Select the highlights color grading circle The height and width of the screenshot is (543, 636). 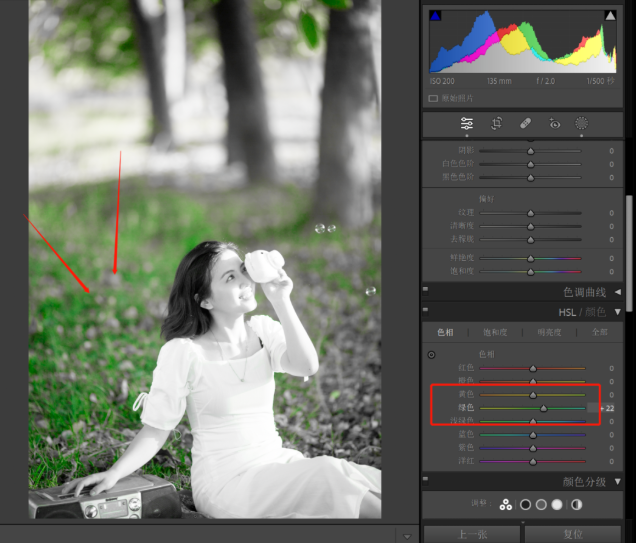point(557,504)
